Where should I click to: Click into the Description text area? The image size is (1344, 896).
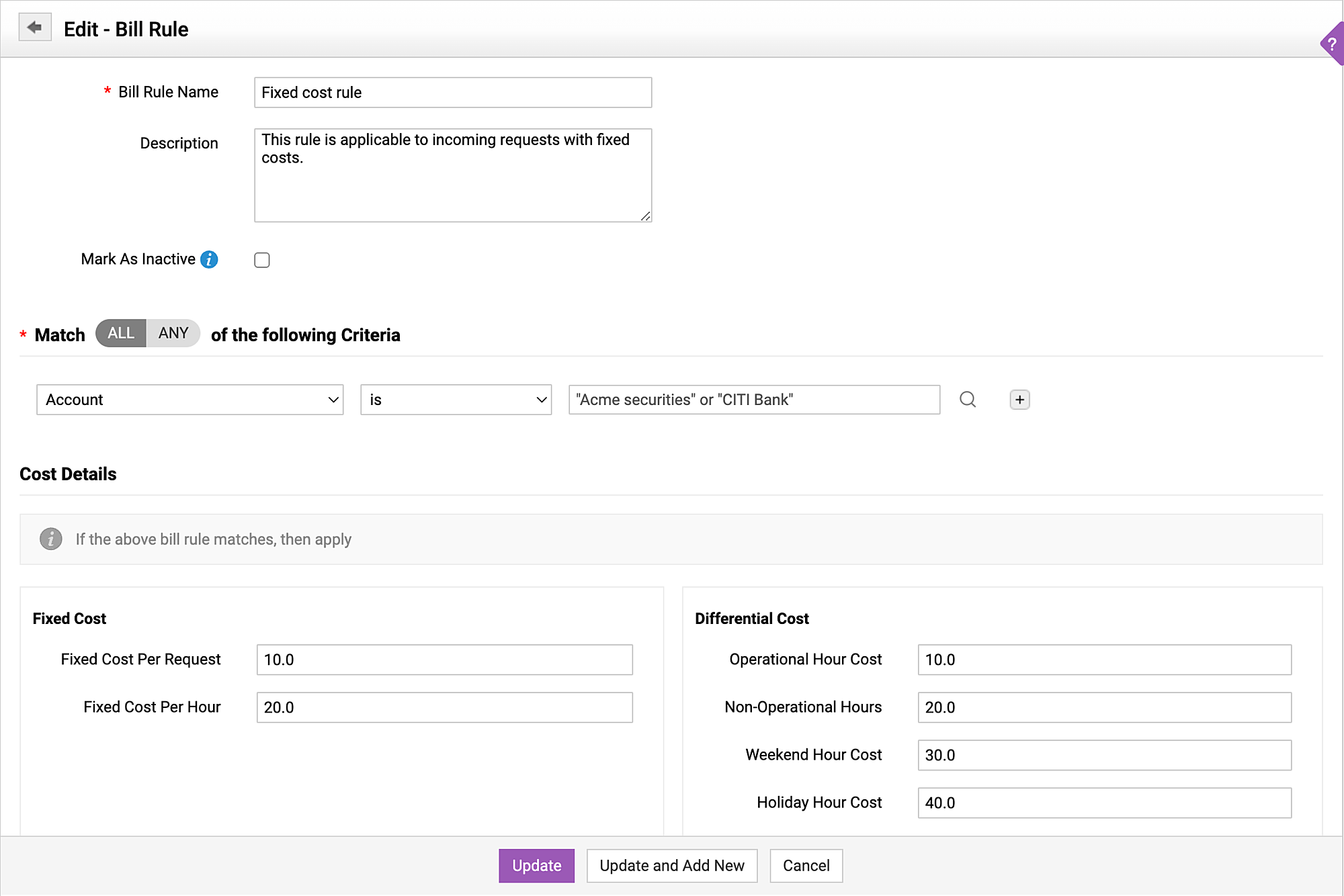click(452, 175)
